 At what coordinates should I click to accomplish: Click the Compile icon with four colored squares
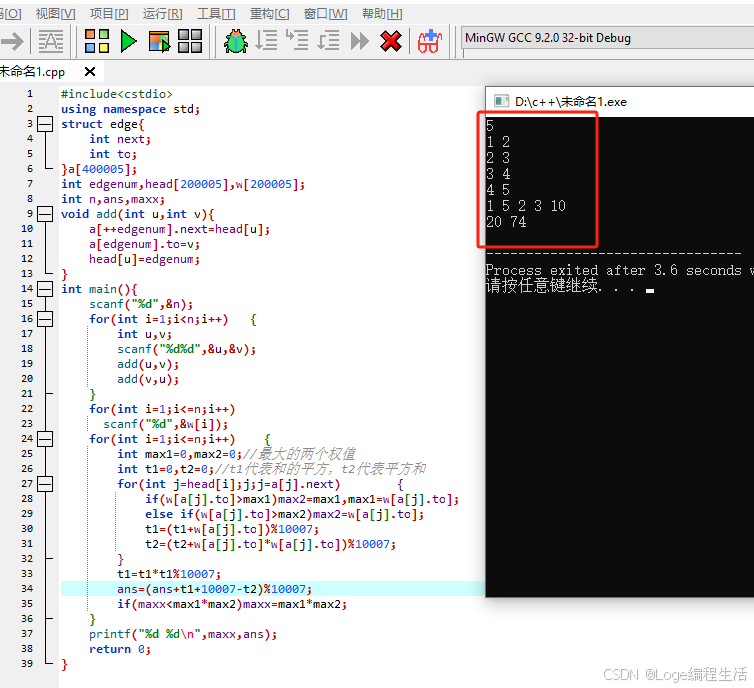tap(97, 41)
